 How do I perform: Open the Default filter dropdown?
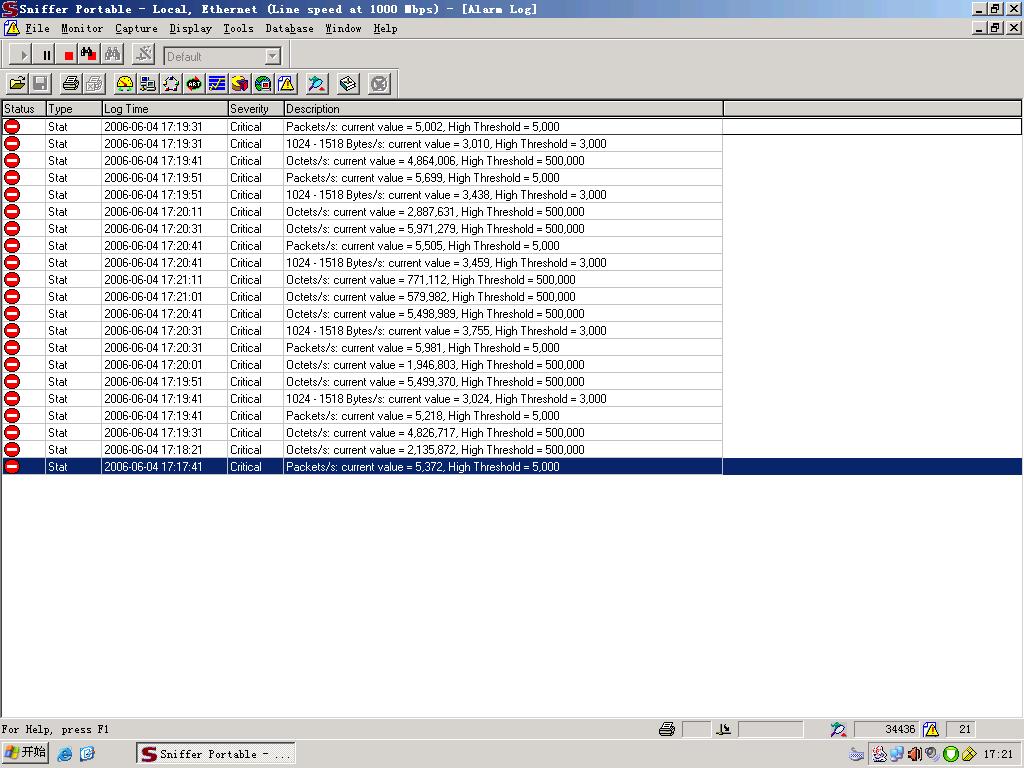273,56
